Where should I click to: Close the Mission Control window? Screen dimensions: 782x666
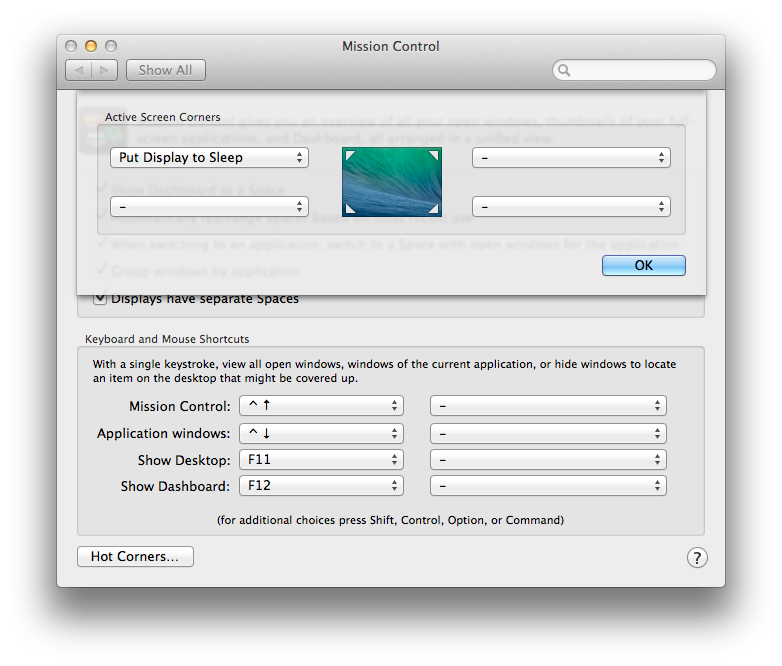pos(71,46)
